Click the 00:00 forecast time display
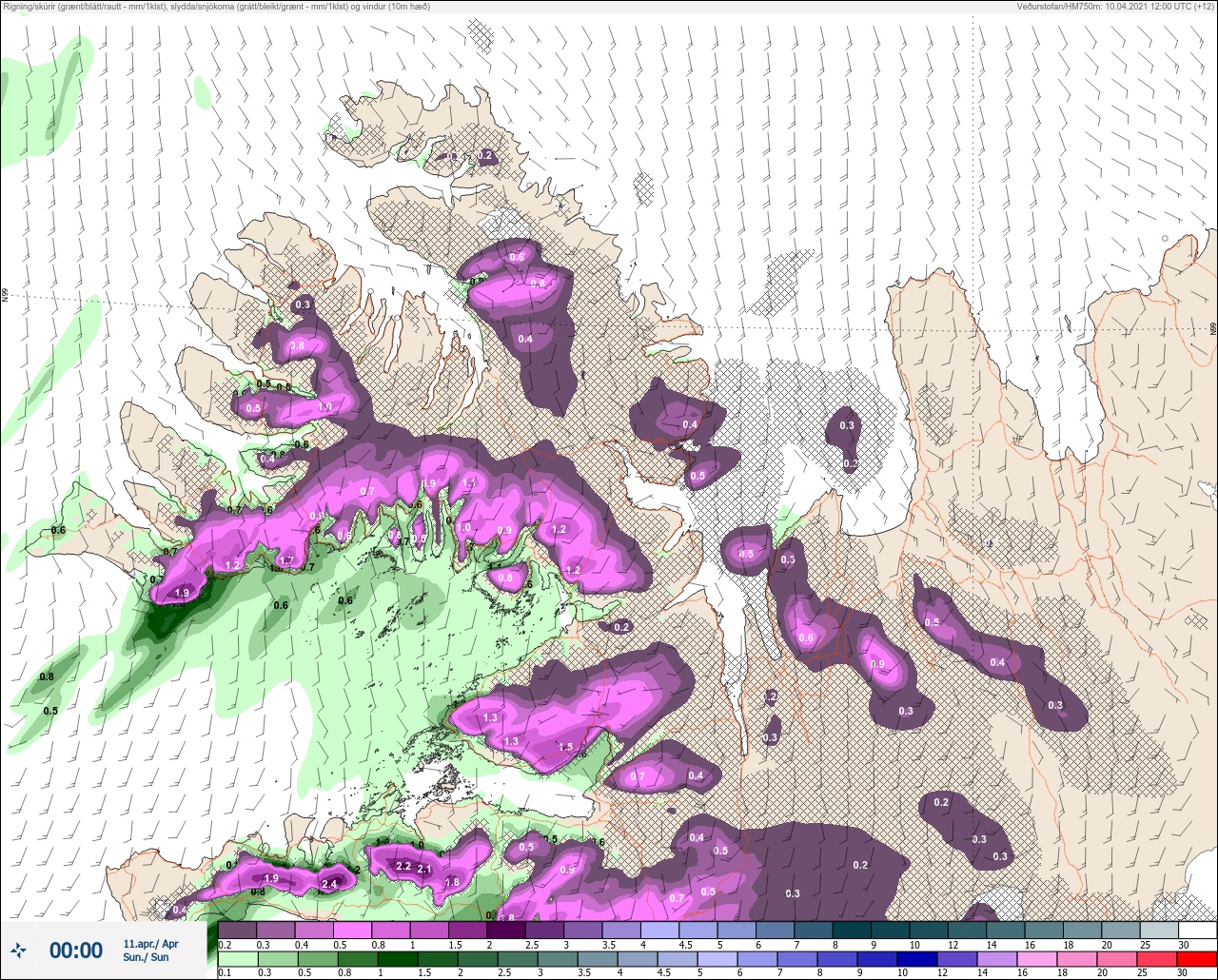Image resolution: width=1218 pixels, height=980 pixels. 75,950
